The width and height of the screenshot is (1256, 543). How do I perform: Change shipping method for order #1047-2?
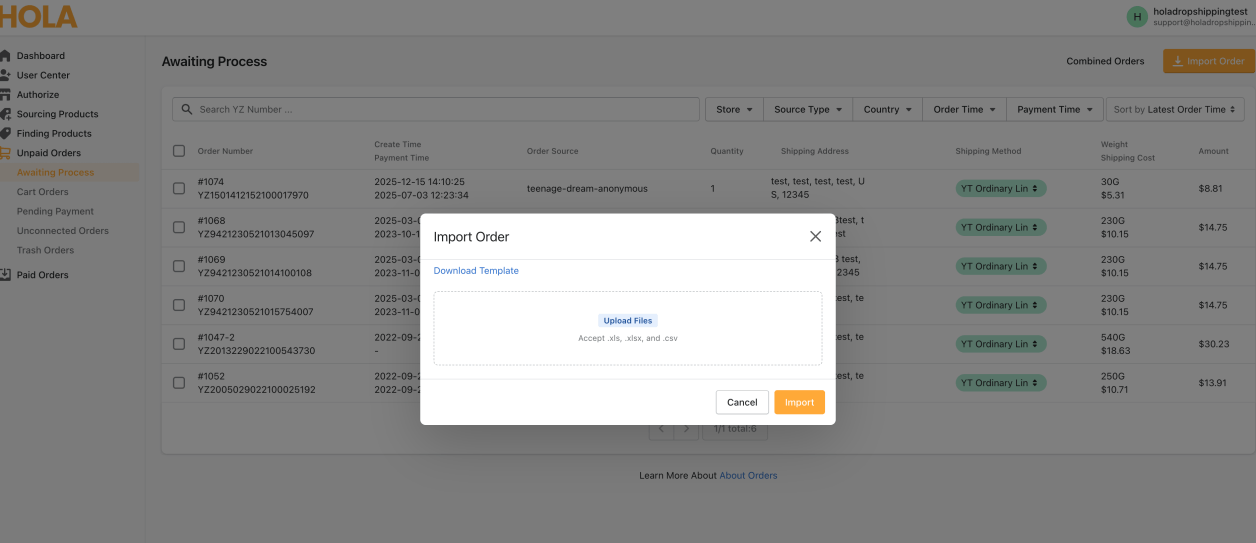coord(1001,344)
